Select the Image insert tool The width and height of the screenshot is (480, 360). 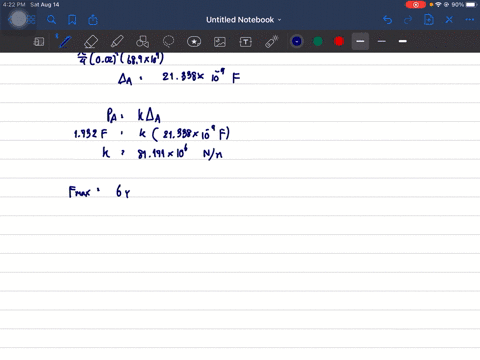tap(220, 42)
